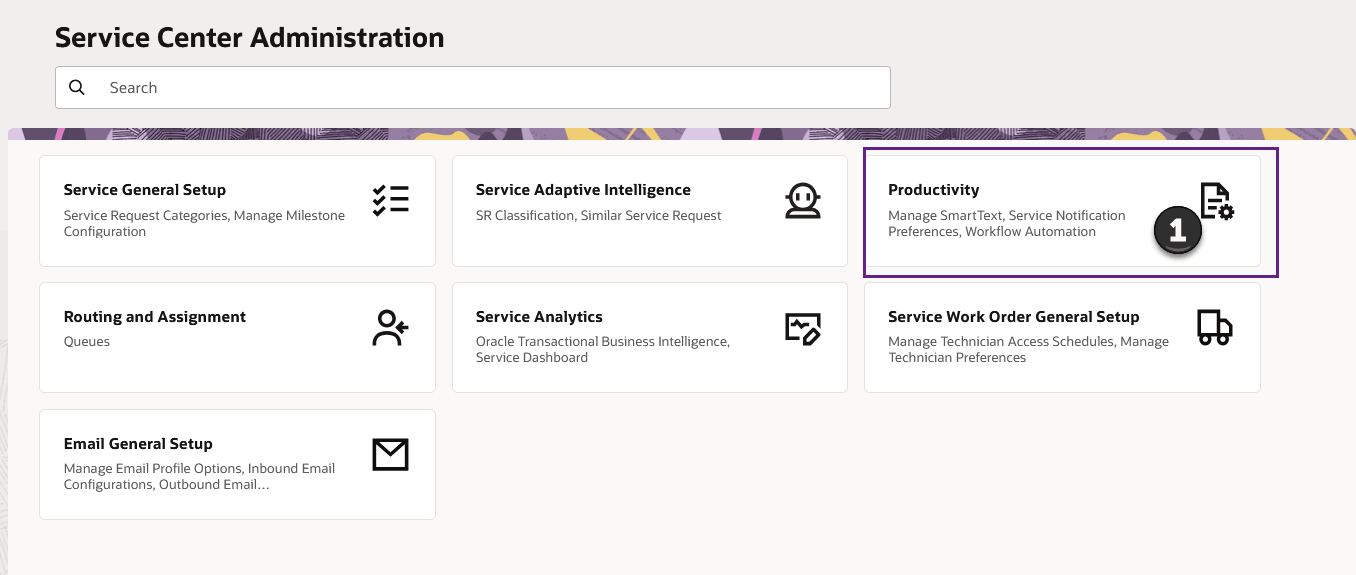The height and width of the screenshot is (575, 1356).
Task: Select the Service Work Order General Setup title
Action: (1013, 317)
